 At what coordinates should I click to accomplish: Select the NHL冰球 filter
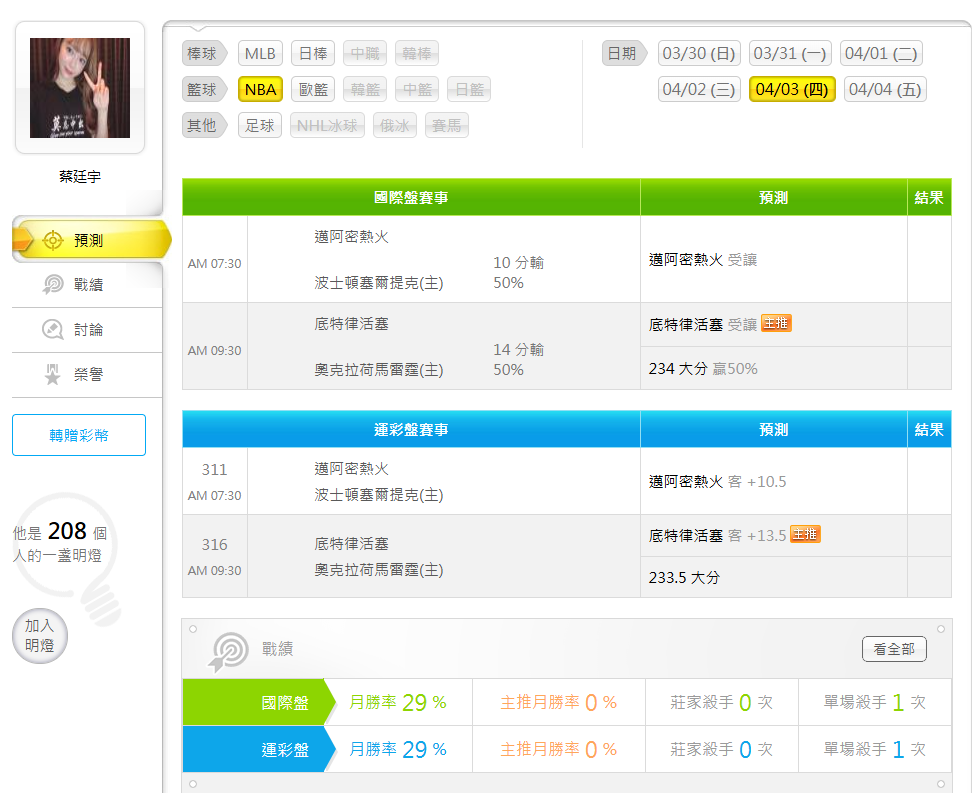327,126
